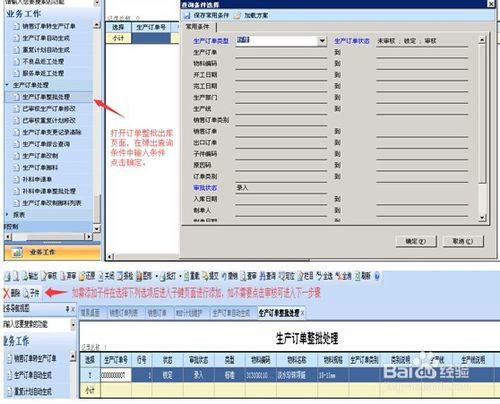Click 加载方案 load scheme icon
Screen dimensions: 500x404
coord(237,16)
